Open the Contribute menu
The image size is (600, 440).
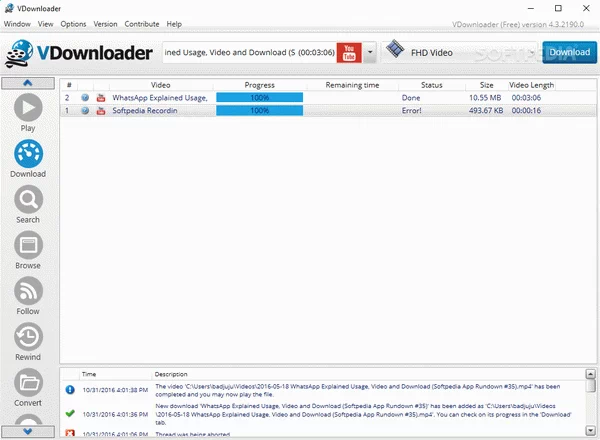tap(142, 24)
